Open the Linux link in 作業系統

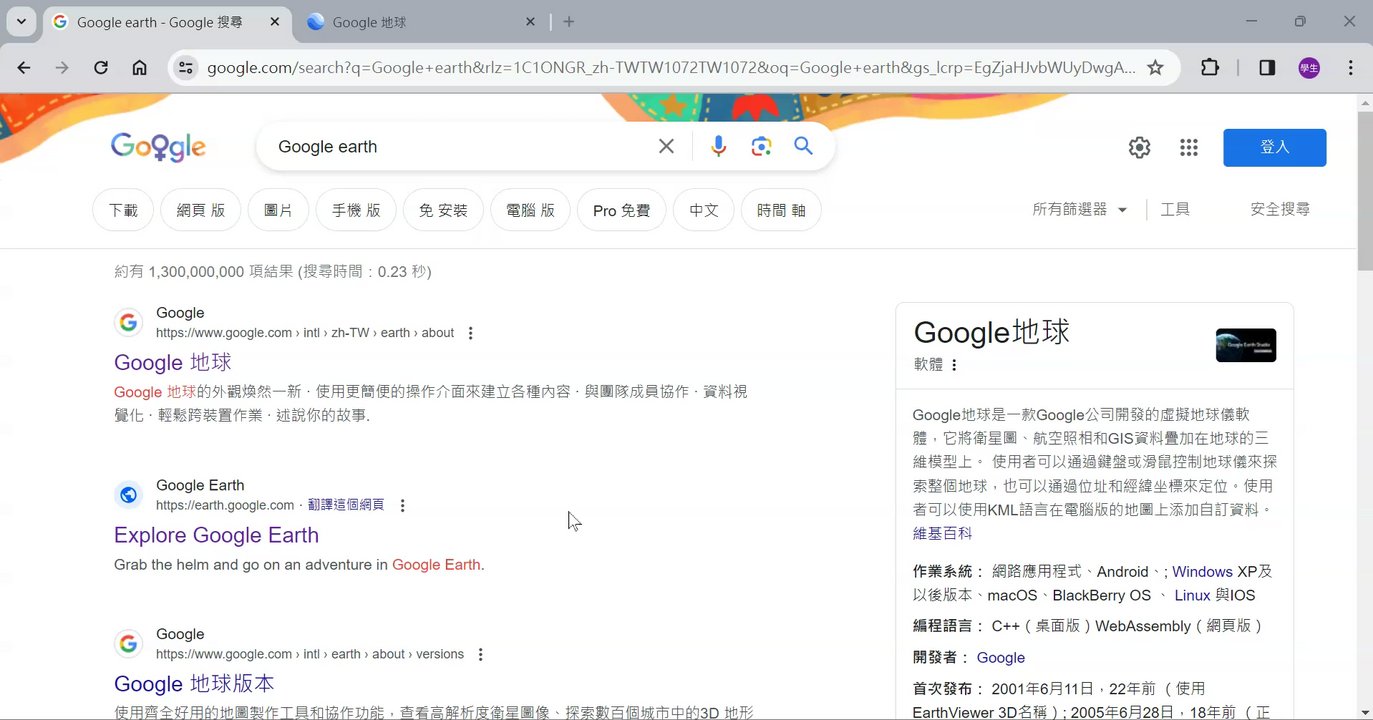pyautogui.click(x=1192, y=596)
